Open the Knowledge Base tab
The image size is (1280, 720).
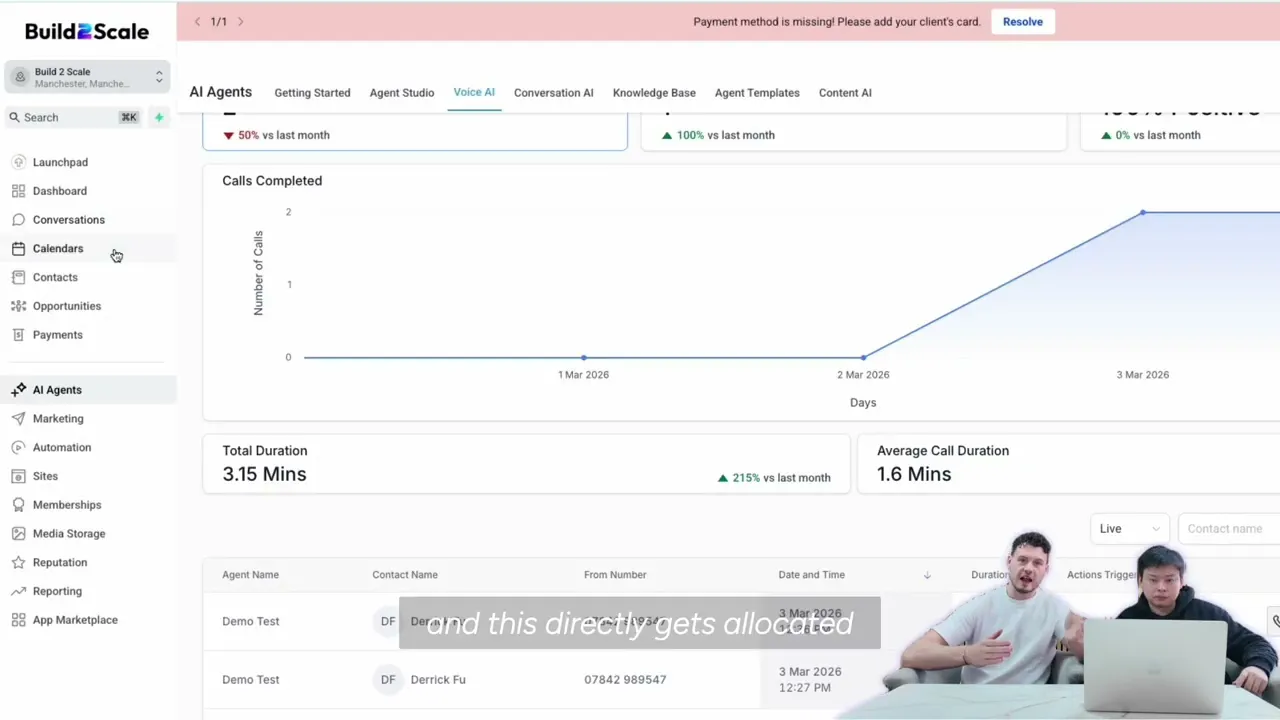[654, 93]
